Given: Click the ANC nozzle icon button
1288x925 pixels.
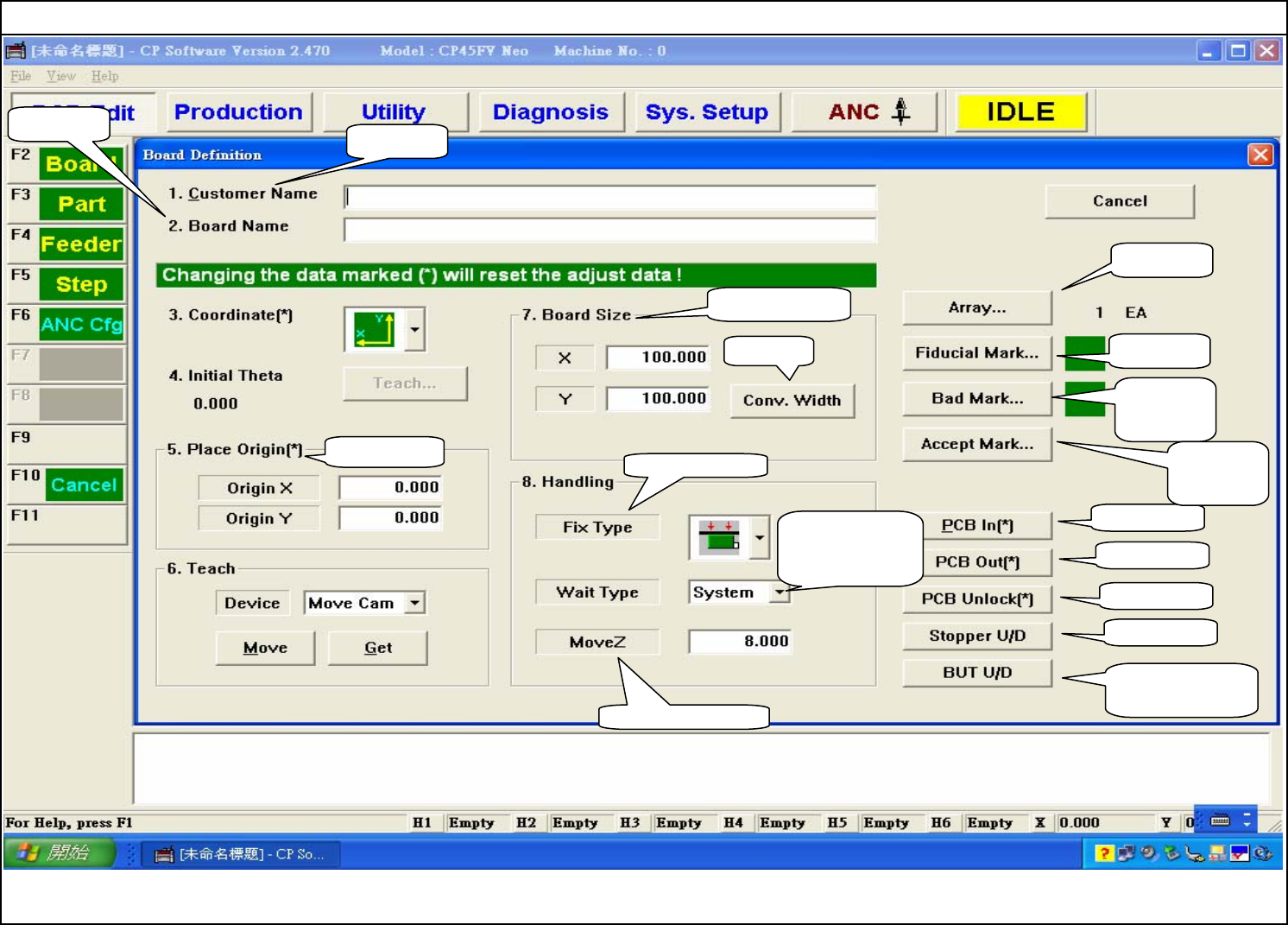Looking at the screenshot, I should coord(864,112).
